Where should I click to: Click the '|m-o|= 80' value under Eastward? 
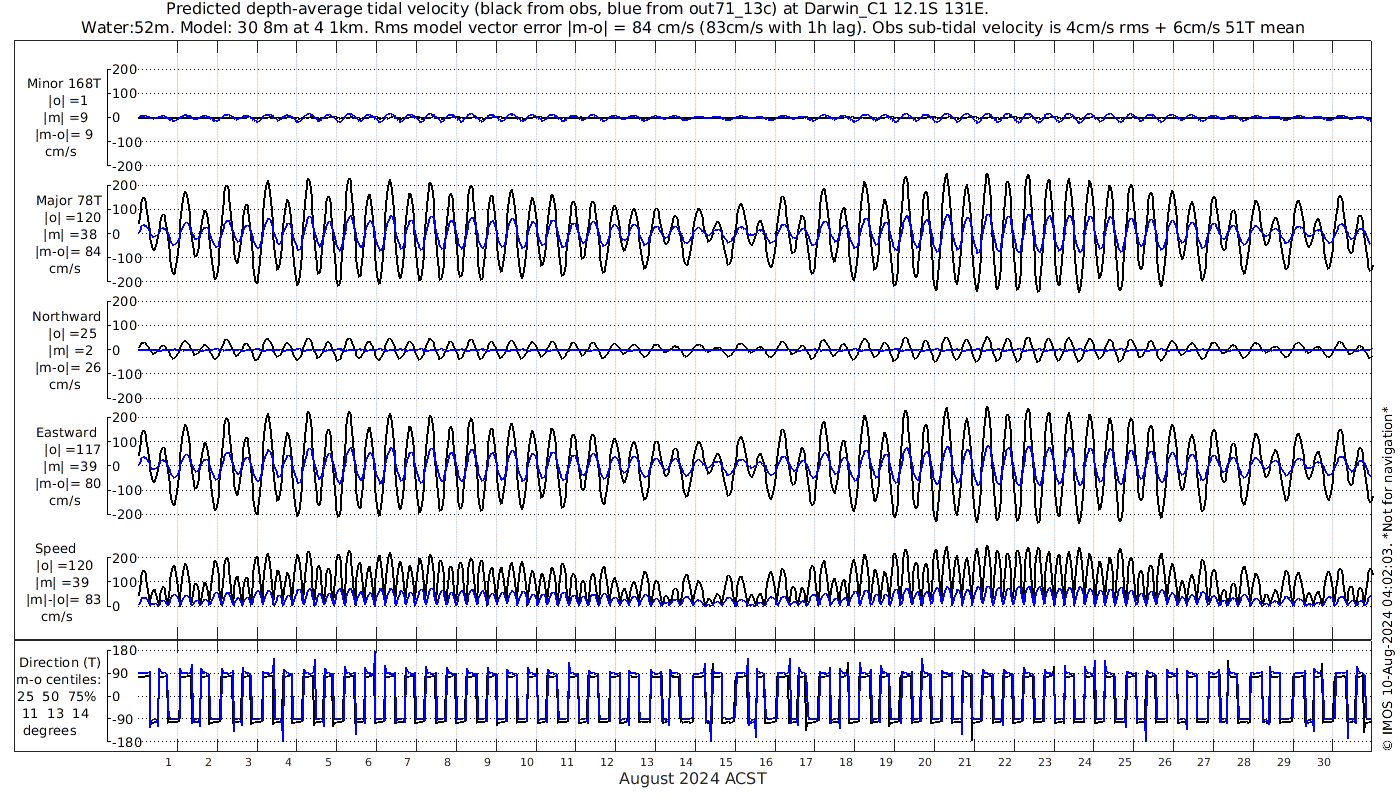68,484
